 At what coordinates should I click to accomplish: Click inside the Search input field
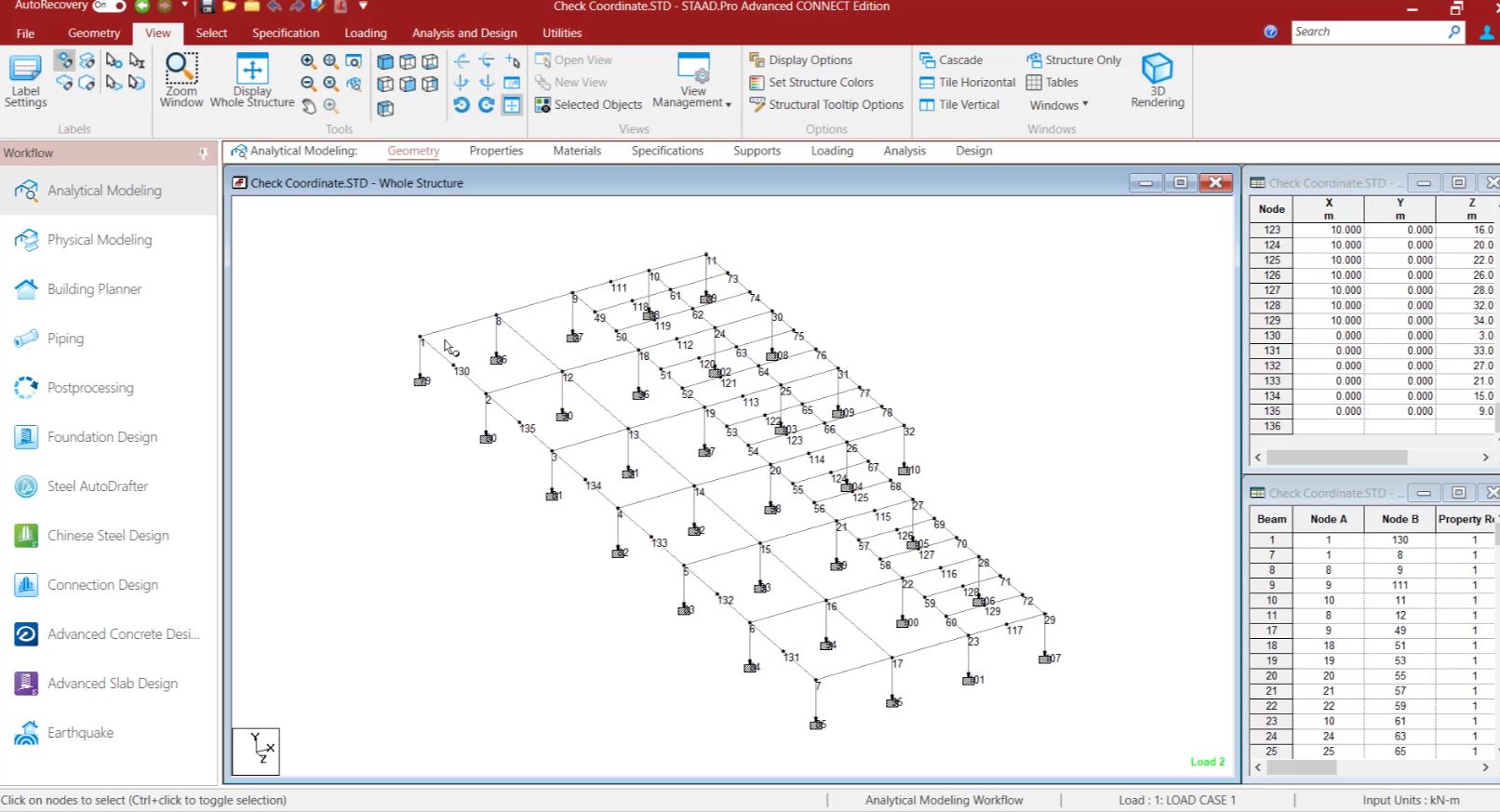click(1369, 32)
